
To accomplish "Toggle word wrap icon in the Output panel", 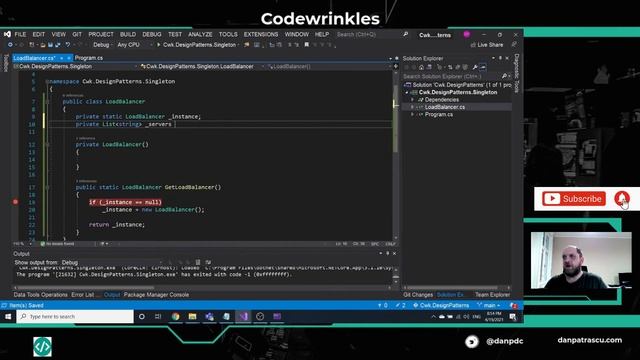I will [x=208, y=262].
